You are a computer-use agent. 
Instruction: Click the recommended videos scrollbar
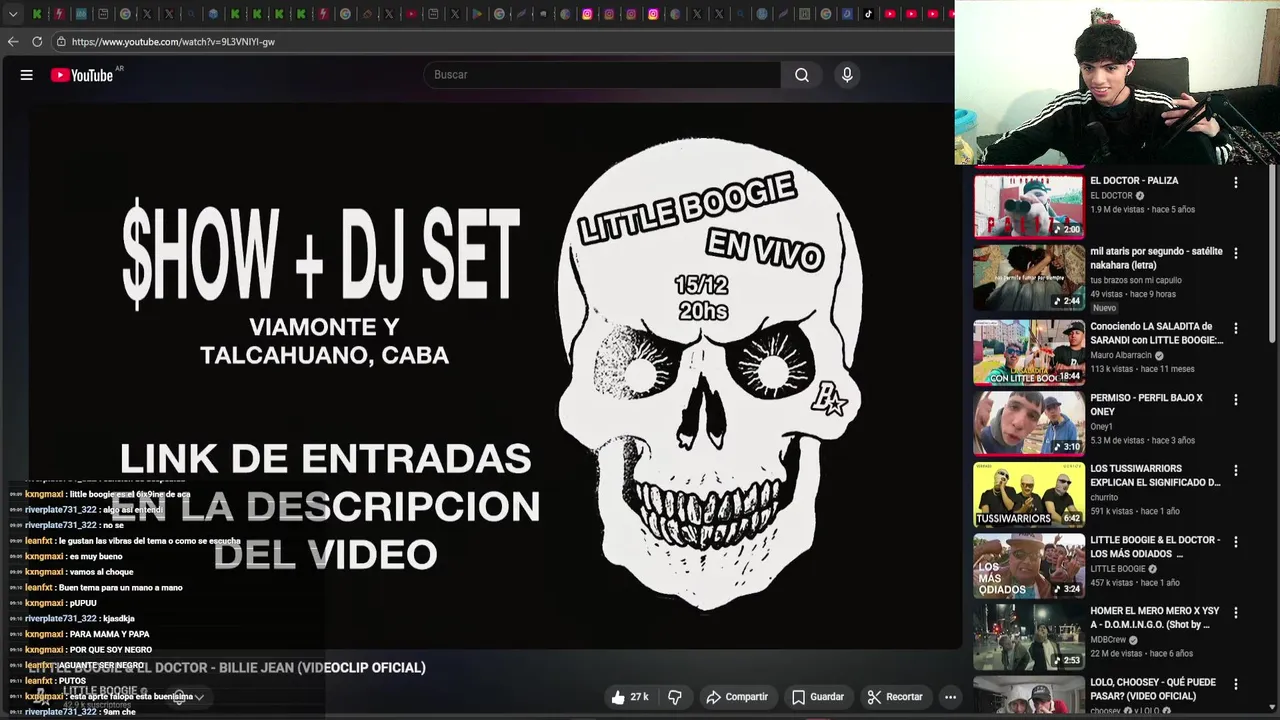coord(1272,255)
